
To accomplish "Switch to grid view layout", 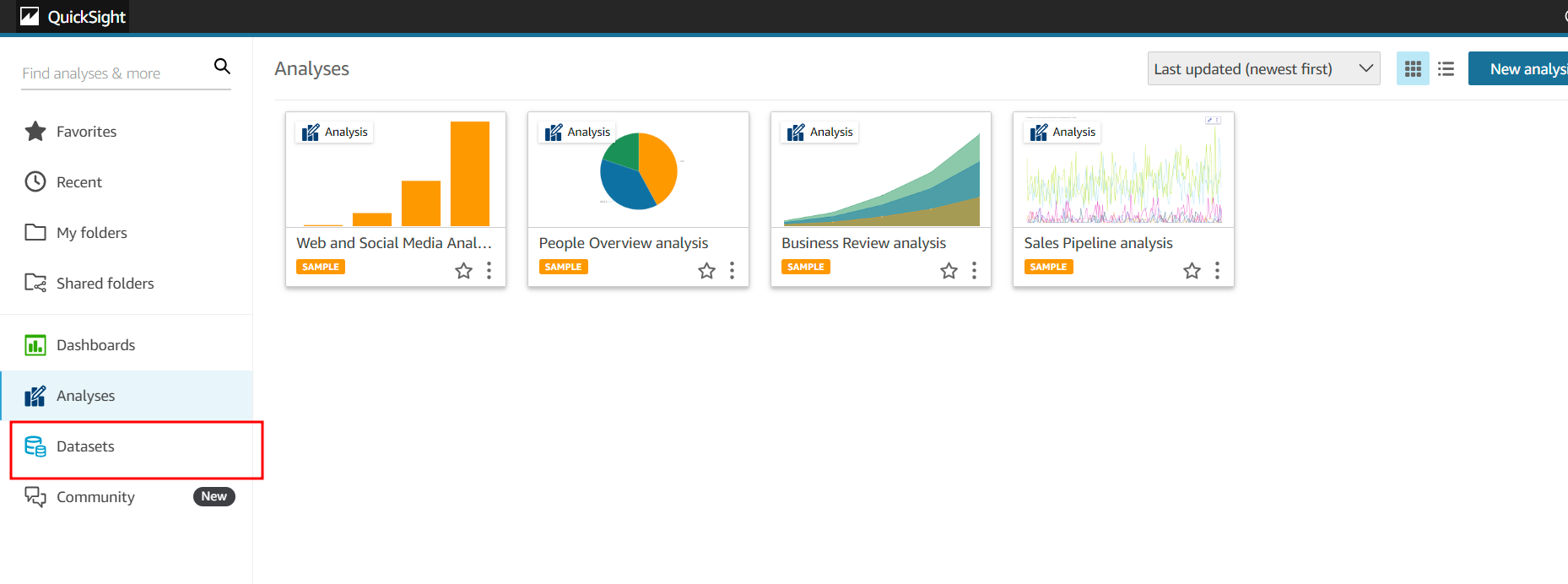I will pyautogui.click(x=1413, y=68).
